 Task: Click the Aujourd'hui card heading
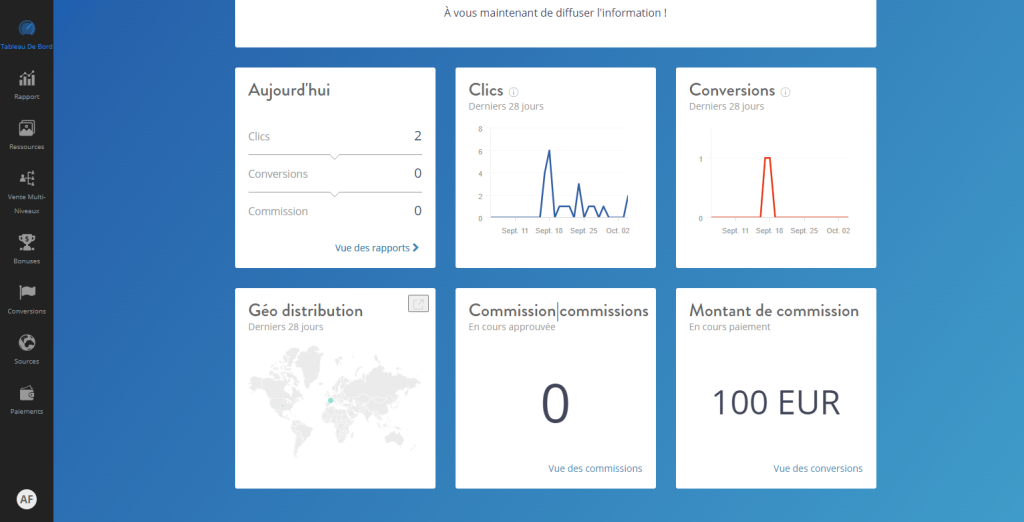pos(289,90)
